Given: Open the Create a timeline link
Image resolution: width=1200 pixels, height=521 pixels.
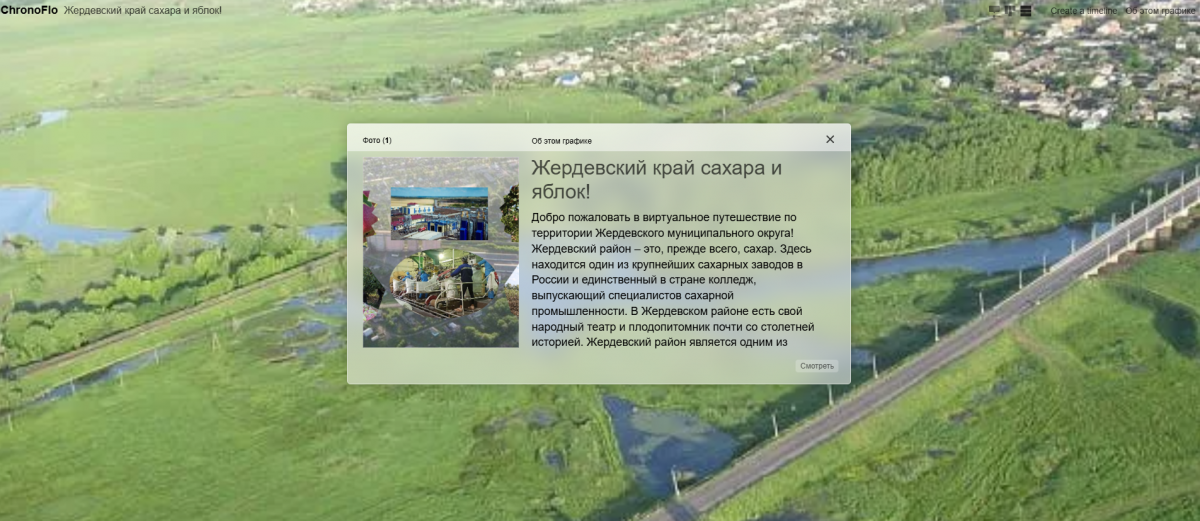Looking at the screenshot, I should (x=1084, y=10).
